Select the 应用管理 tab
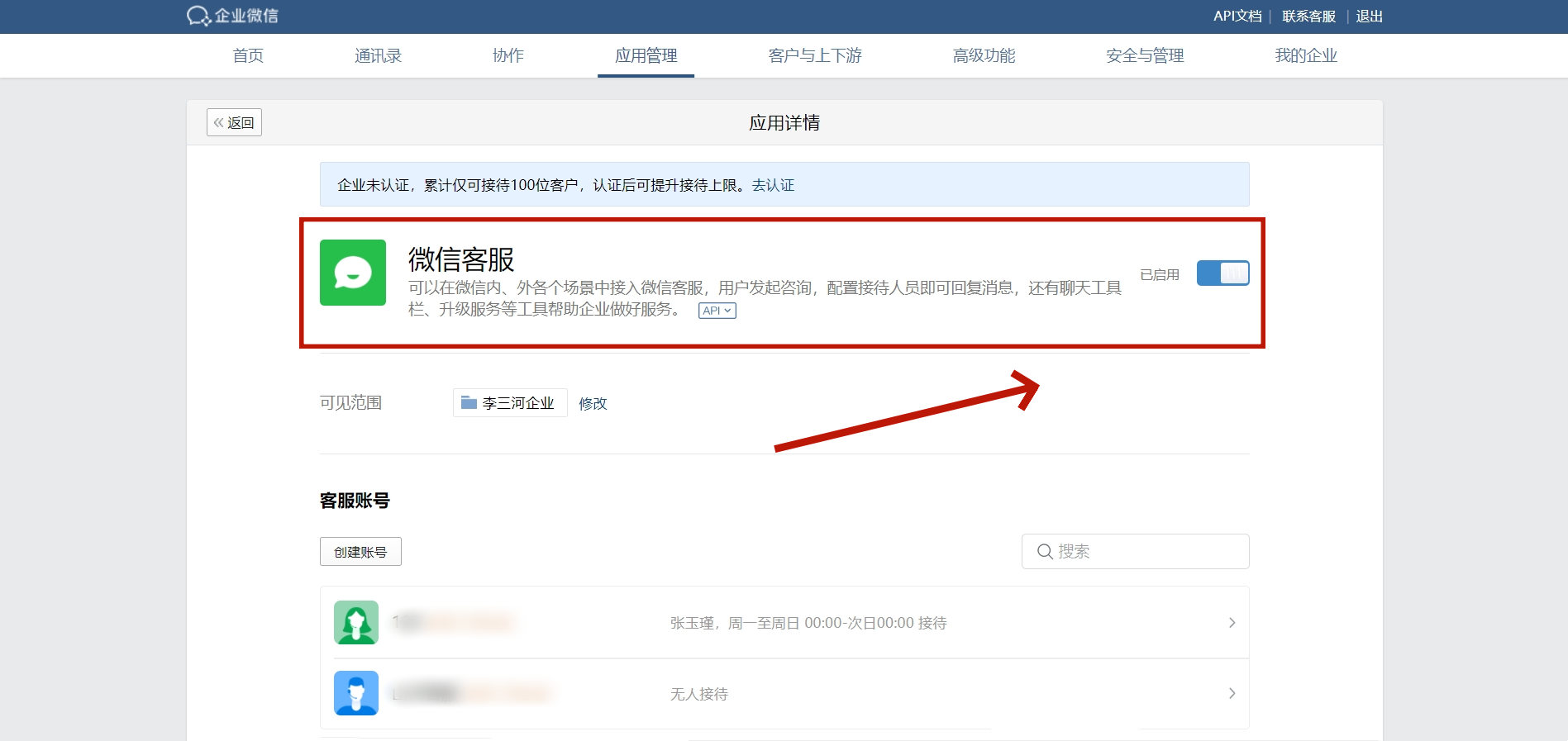The width and height of the screenshot is (1568, 741). pyautogui.click(x=646, y=55)
